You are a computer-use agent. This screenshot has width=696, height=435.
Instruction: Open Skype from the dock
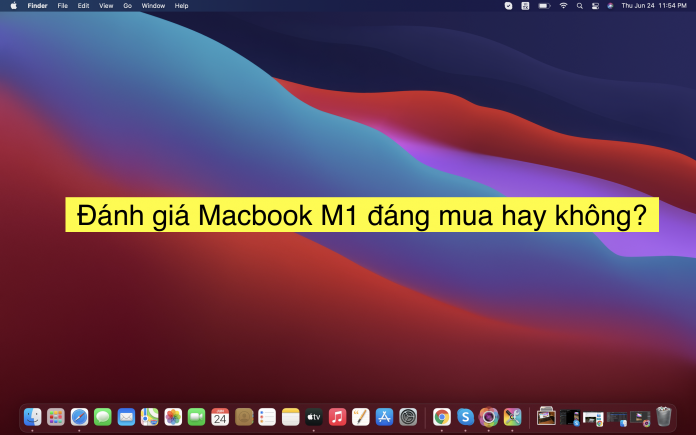465,417
